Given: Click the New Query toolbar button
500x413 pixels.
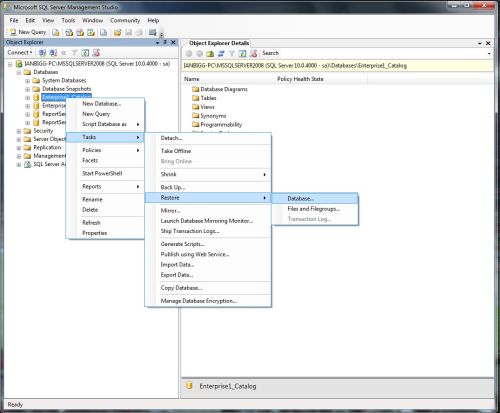Looking at the screenshot, I should 28,32.
